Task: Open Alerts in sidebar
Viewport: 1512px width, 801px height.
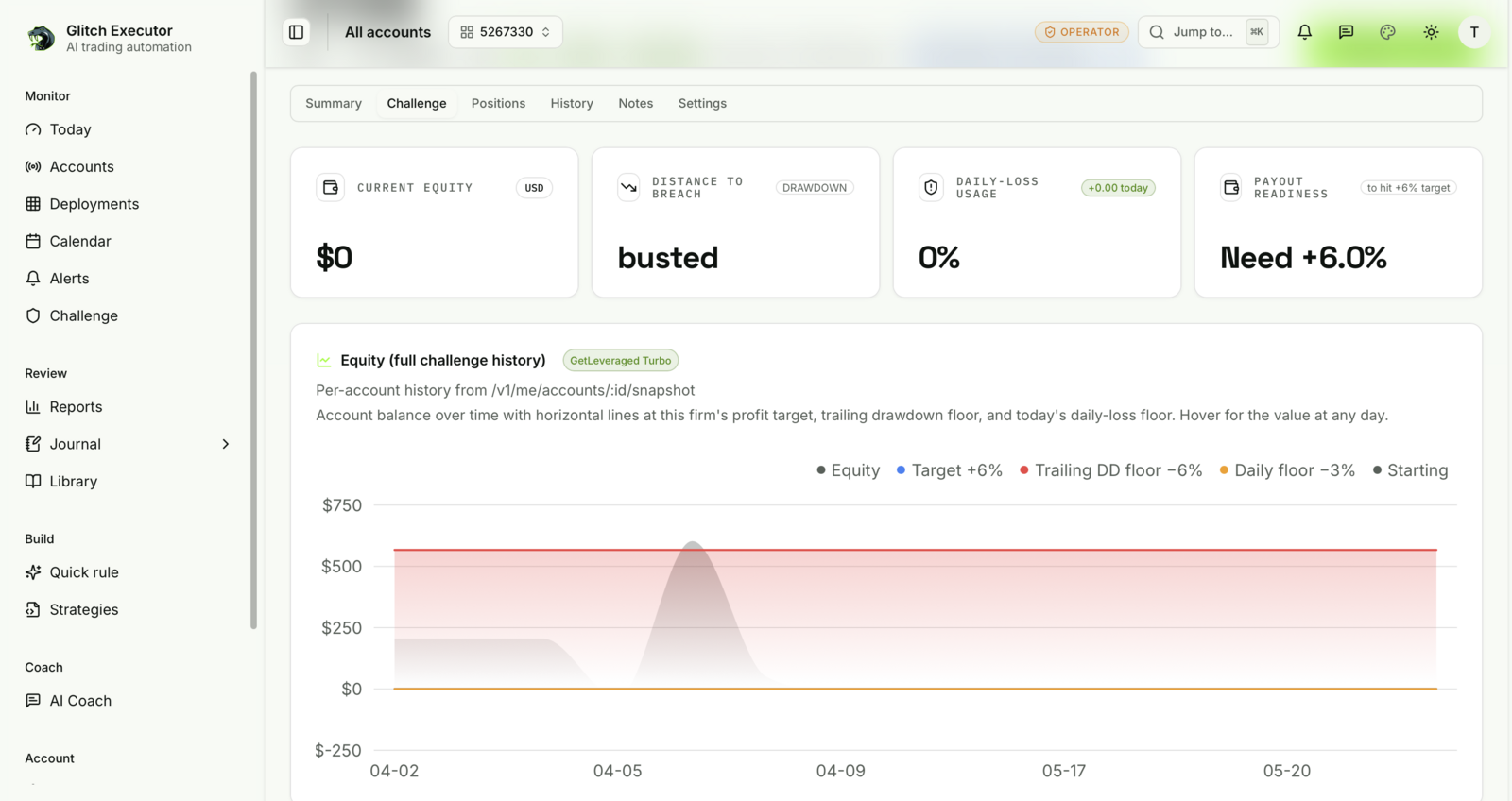Action: point(69,279)
